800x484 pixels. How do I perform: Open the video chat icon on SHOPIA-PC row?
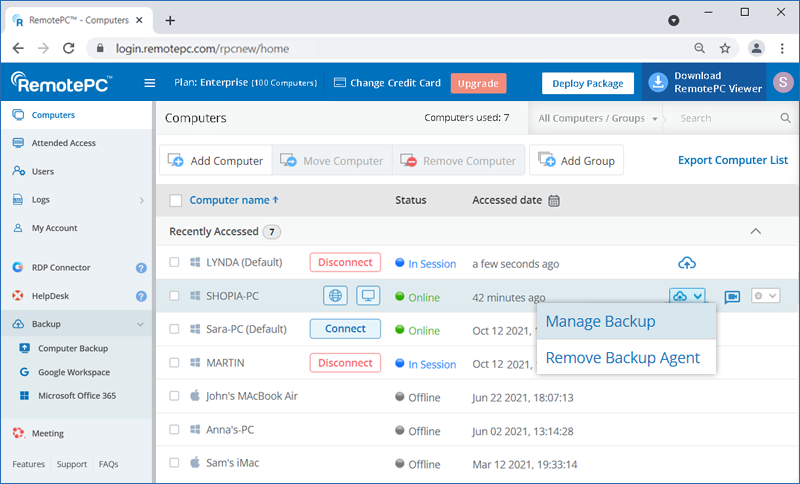(x=732, y=297)
